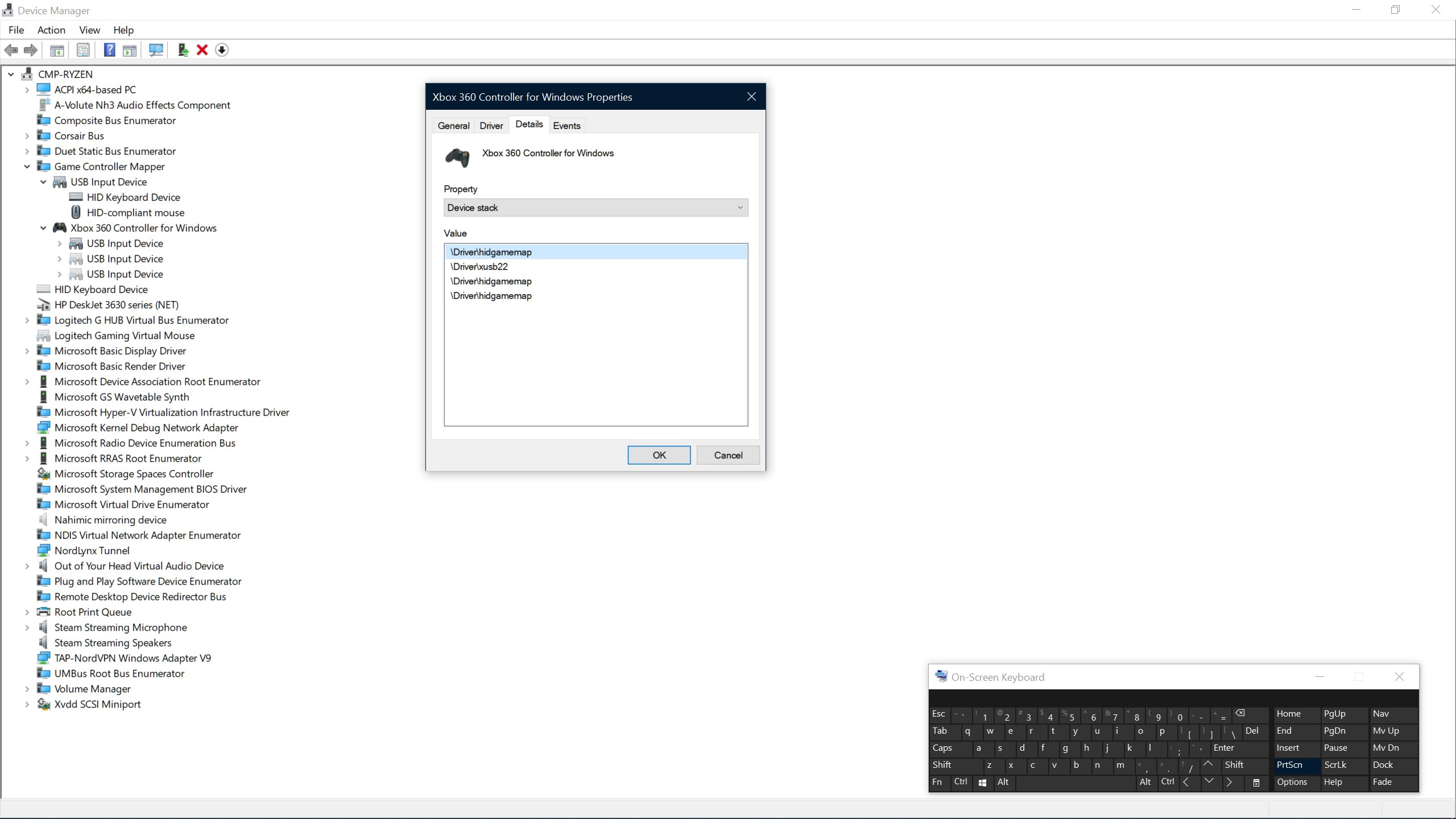Toggle Caps key on On-Screen Keyboard
The width and height of the screenshot is (1456, 819).
pos(942,748)
